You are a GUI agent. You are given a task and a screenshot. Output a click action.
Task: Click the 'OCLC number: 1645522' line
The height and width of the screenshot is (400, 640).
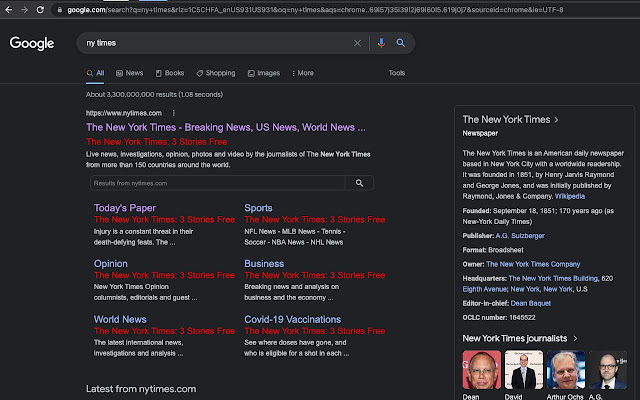point(499,318)
